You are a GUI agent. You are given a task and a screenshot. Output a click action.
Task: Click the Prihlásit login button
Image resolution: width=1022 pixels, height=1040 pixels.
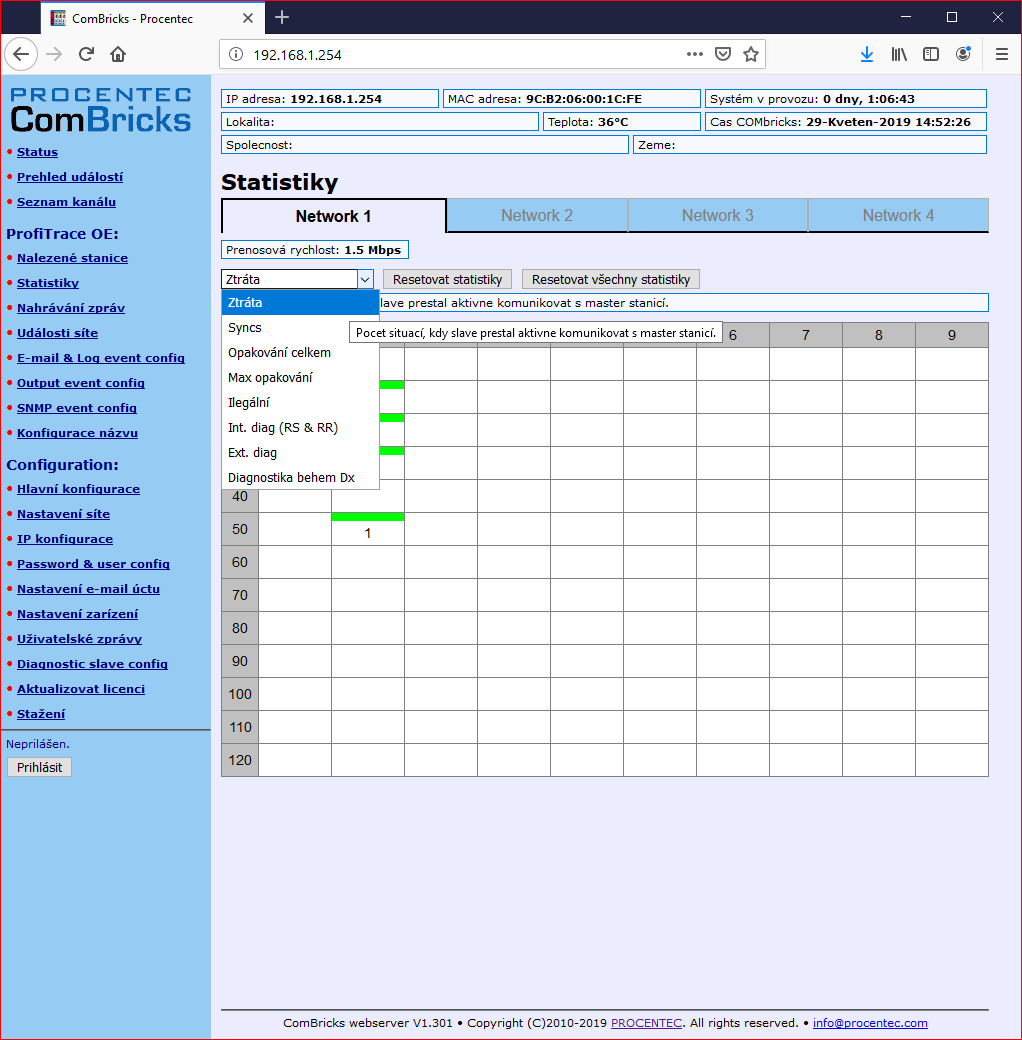(40, 767)
